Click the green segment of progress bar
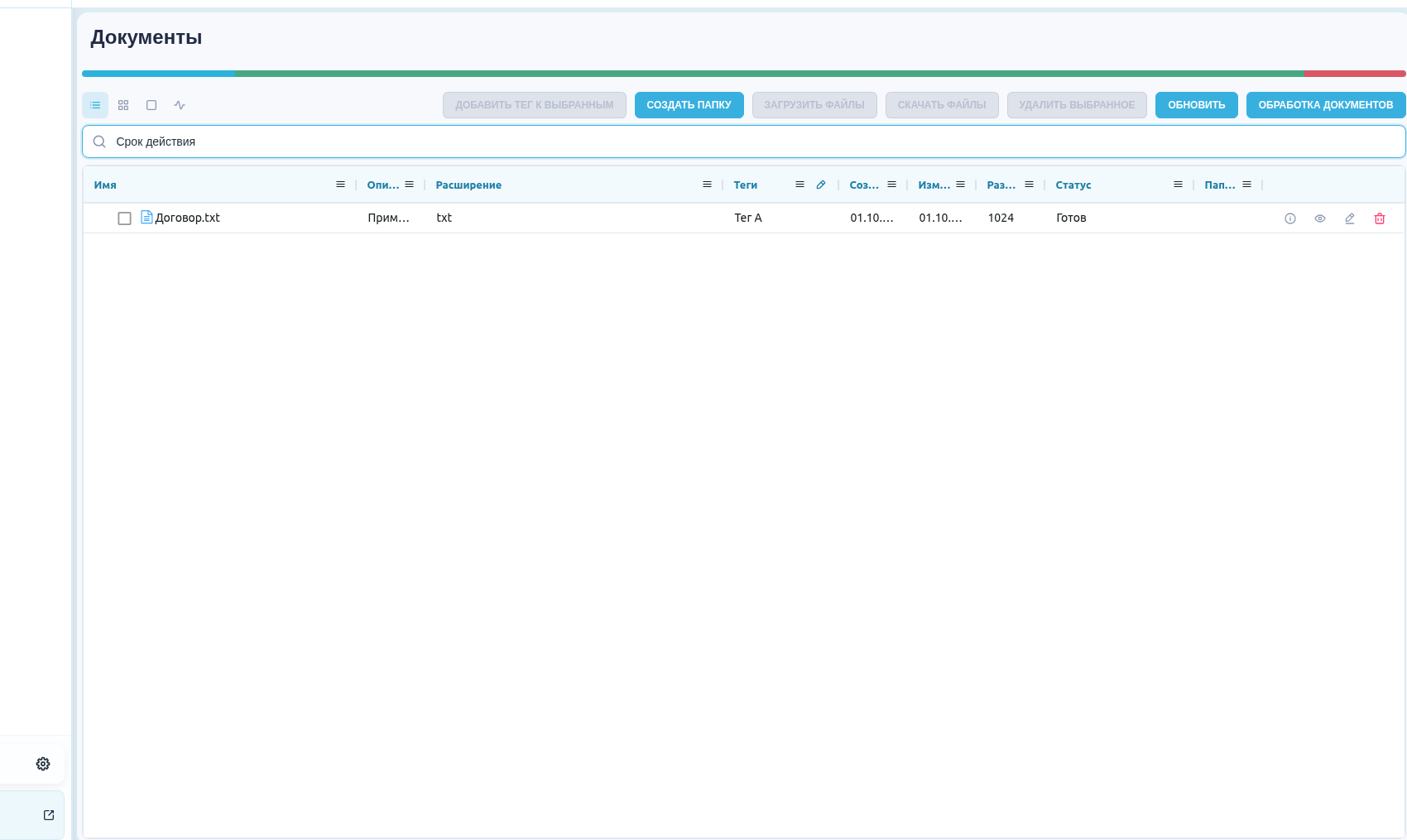Image resolution: width=1407 pixels, height=840 pixels. (x=769, y=74)
